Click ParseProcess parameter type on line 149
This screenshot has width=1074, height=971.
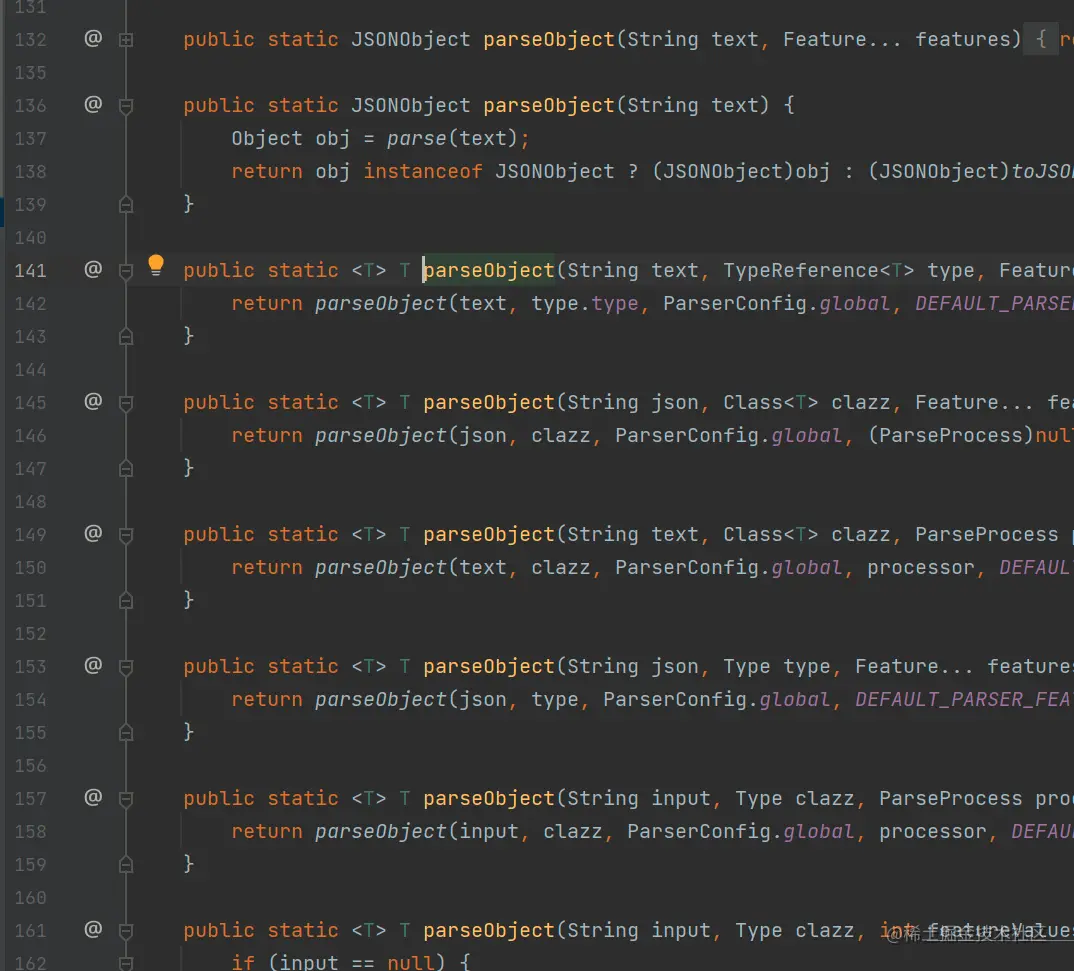point(986,535)
